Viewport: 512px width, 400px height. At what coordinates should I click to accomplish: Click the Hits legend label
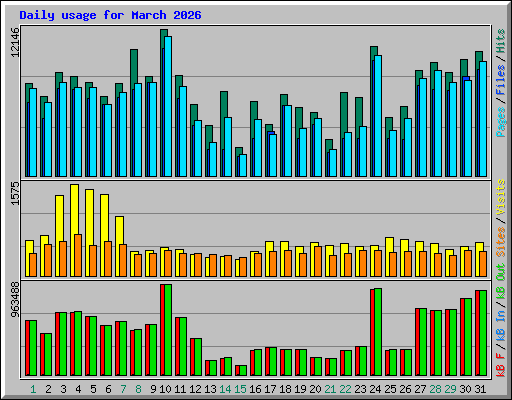[x=501, y=41]
